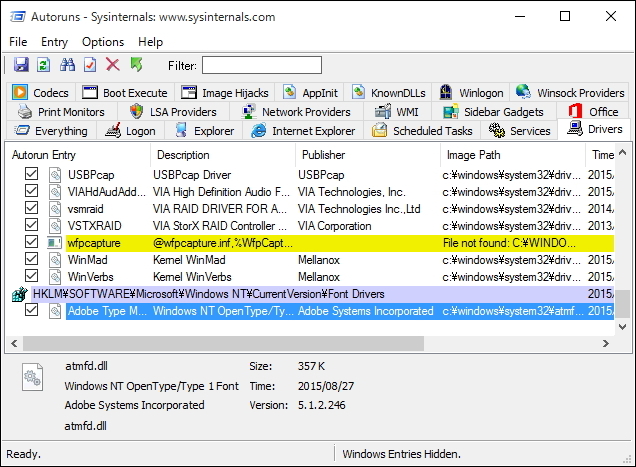
Task: Switch to the Boot Execute tab
Action: [125, 93]
